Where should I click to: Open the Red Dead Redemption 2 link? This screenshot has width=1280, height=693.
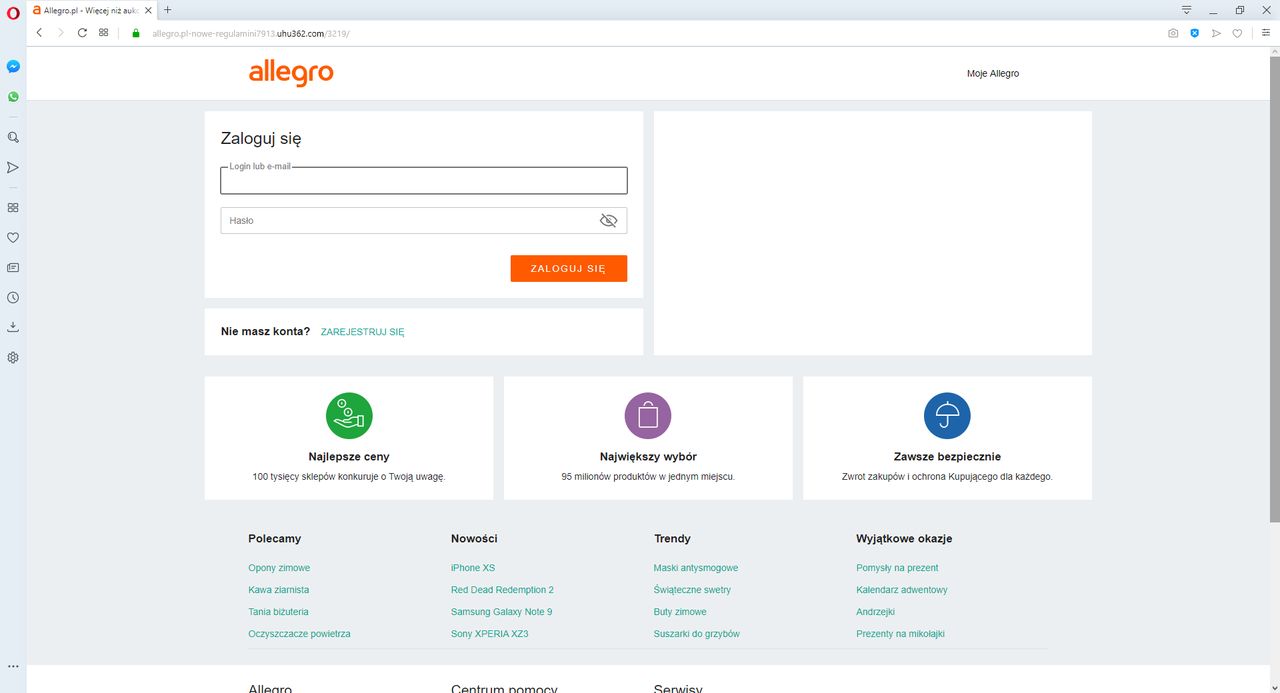(502, 590)
